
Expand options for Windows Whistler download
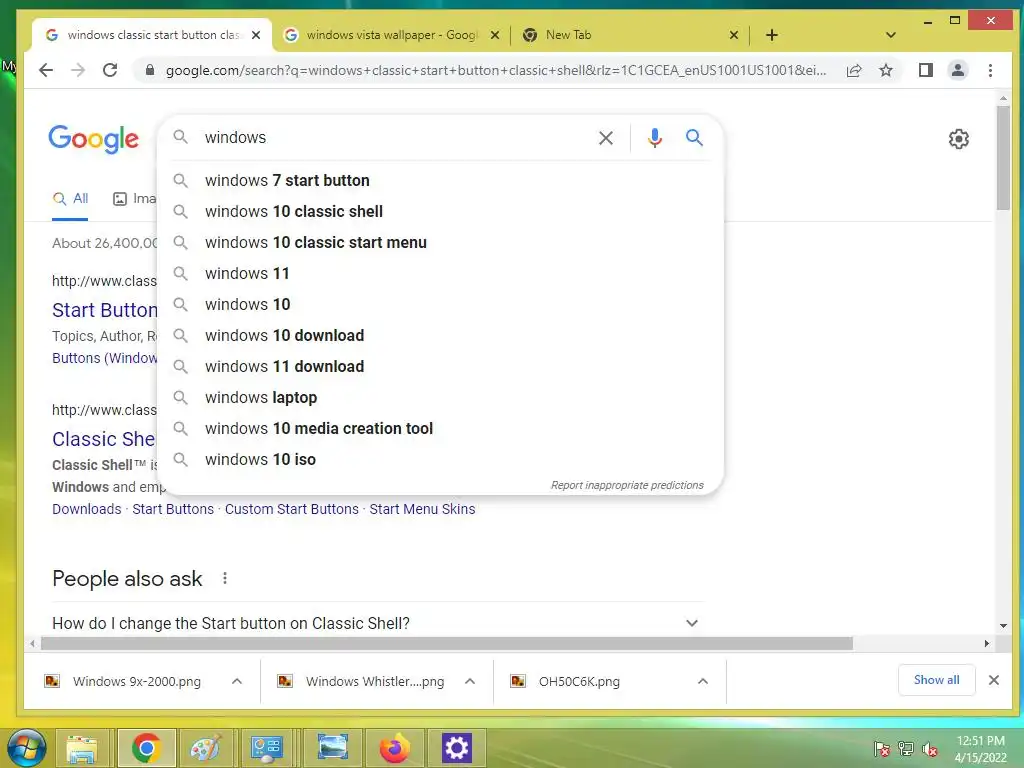click(470, 681)
